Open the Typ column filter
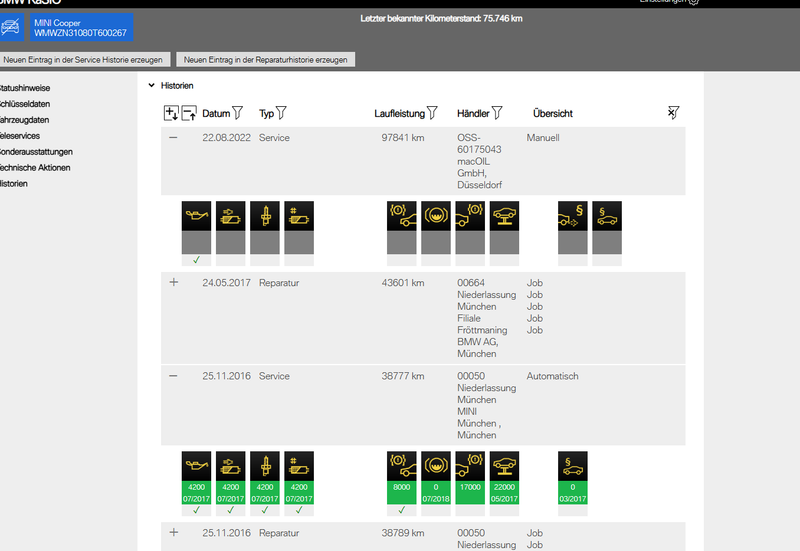Image resolution: width=800 pixels, height=551 pixels. [x=281, y=113]
